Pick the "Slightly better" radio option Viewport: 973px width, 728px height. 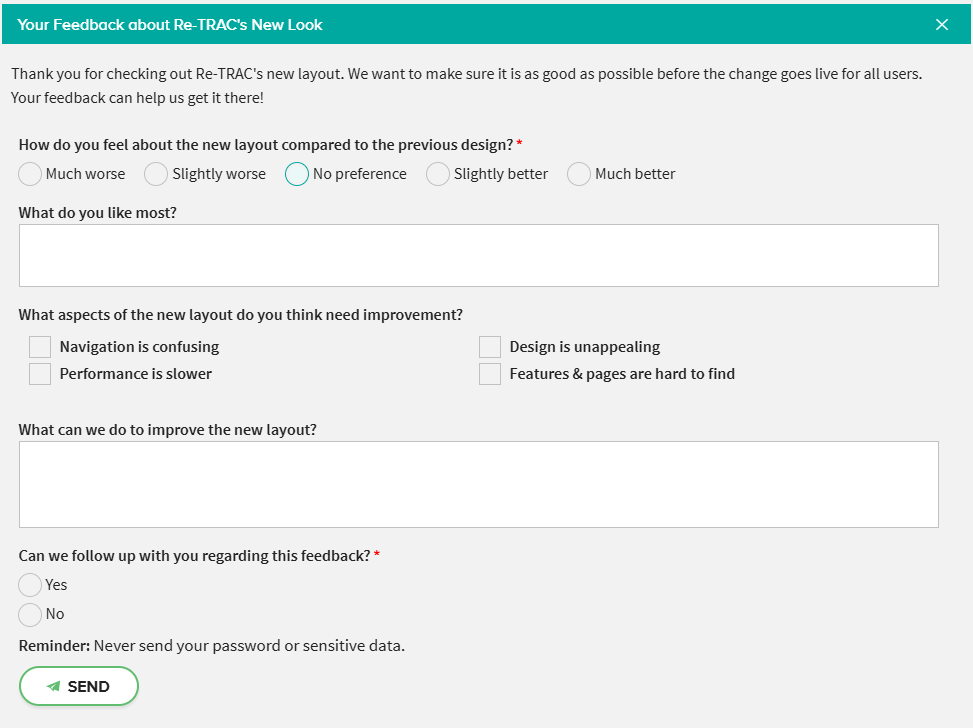click(x=437, y=174)
